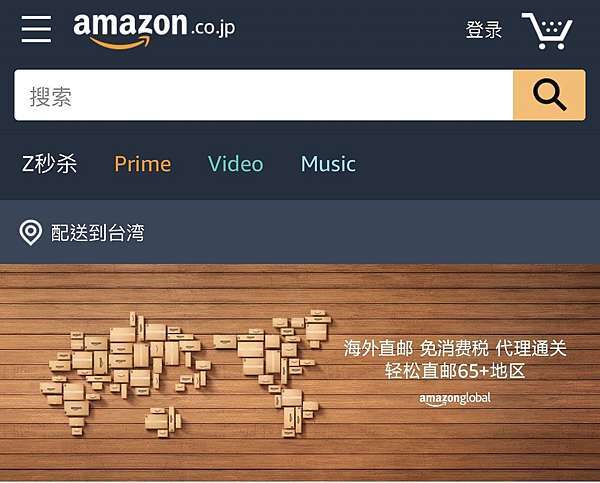Tap the location pin icon
The image size is (600, 483).
coord(30,232)
